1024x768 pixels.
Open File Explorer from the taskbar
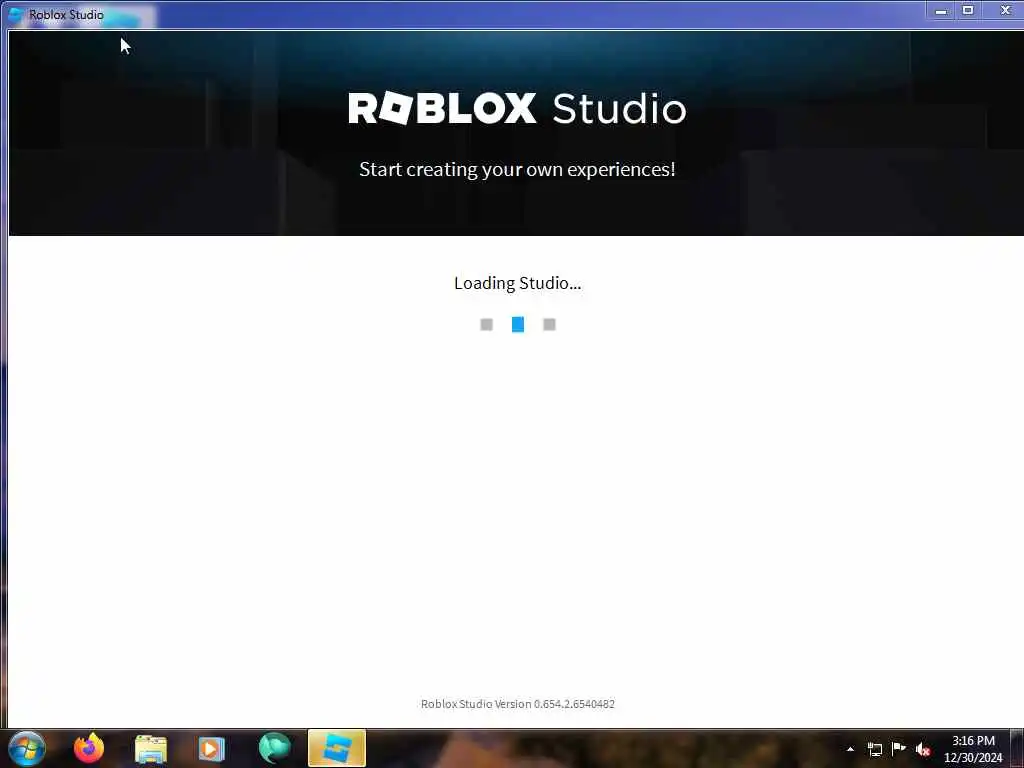tap(151, 749)
